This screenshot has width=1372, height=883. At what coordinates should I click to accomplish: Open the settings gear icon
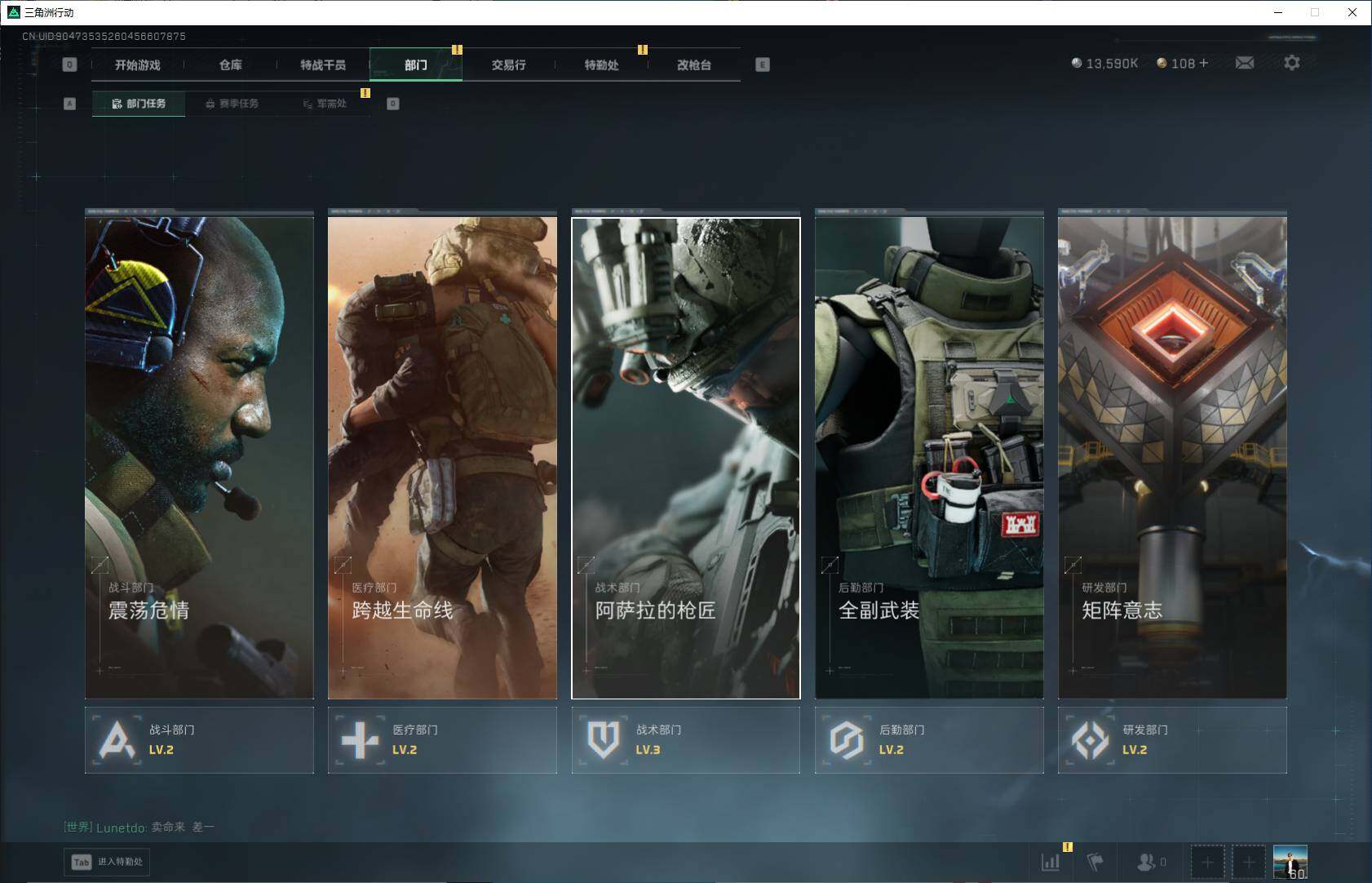pyautogui.click(x=1291, y=63)
